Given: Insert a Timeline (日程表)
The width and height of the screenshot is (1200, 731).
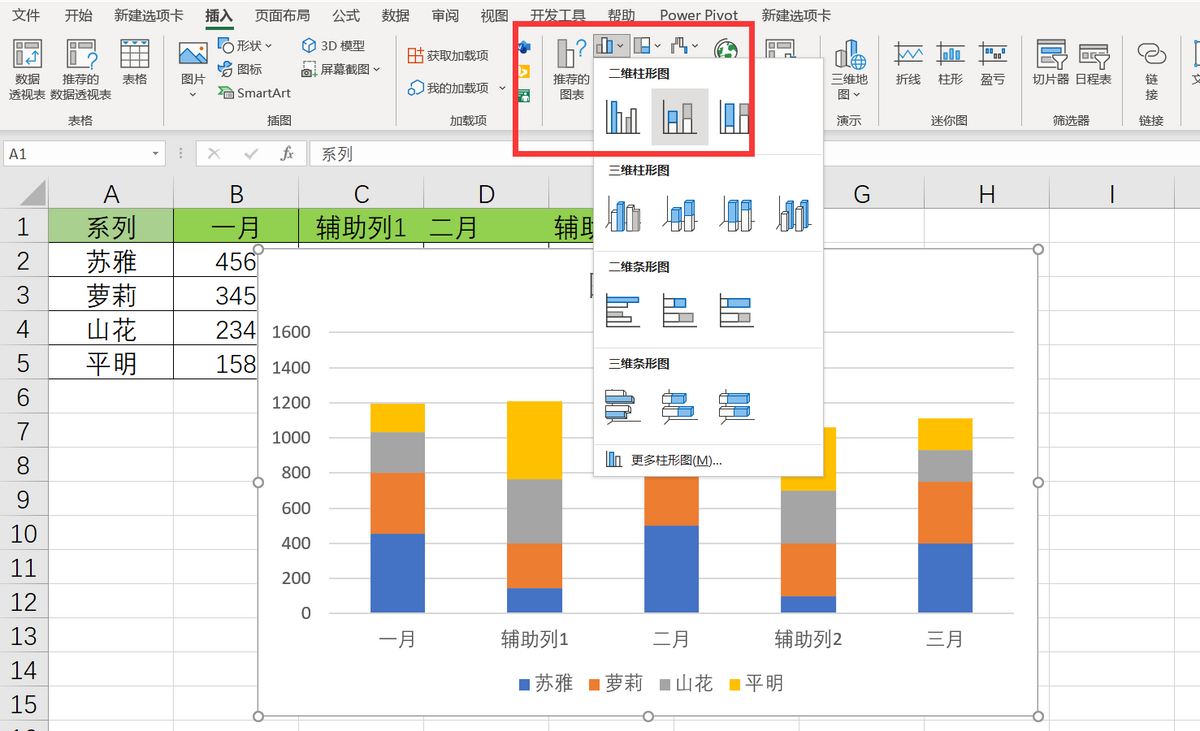Looking at the screenshot, I should pyautogui.click(x=1093, y=63).
